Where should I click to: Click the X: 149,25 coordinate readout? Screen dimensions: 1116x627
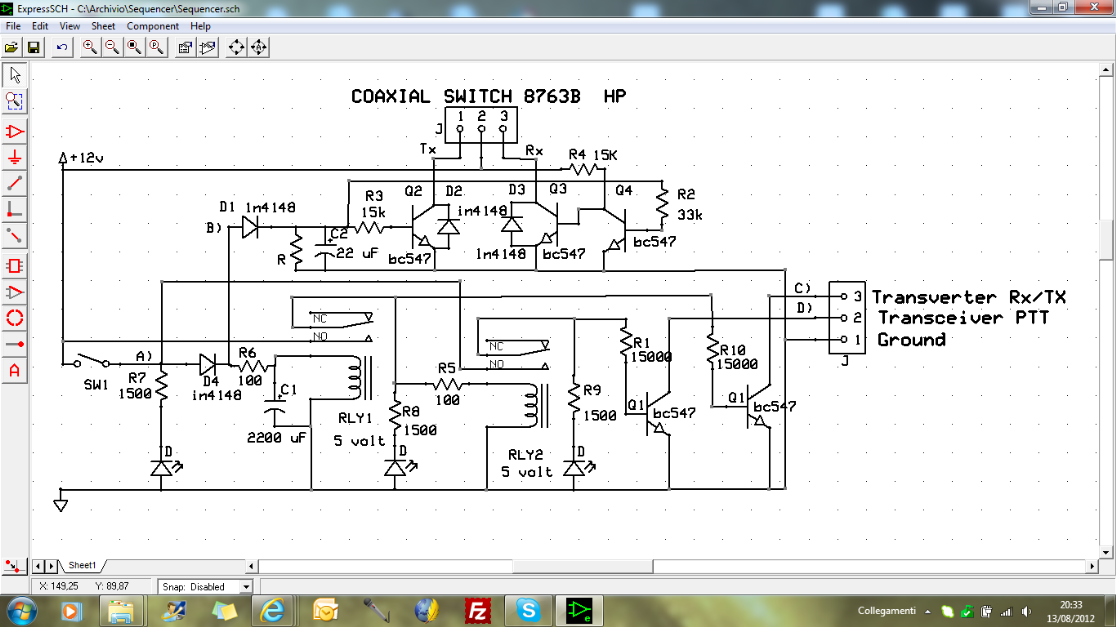point(58,586)
